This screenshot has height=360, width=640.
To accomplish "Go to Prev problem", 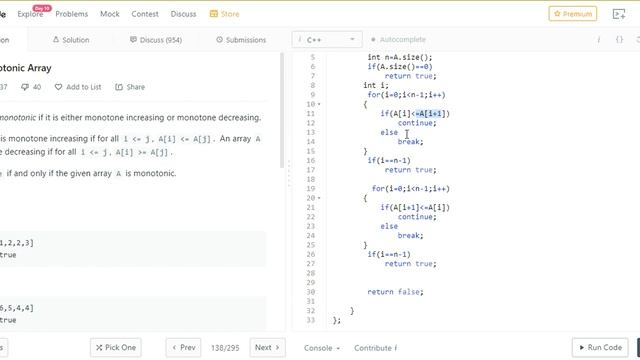I will coord(183,347).
